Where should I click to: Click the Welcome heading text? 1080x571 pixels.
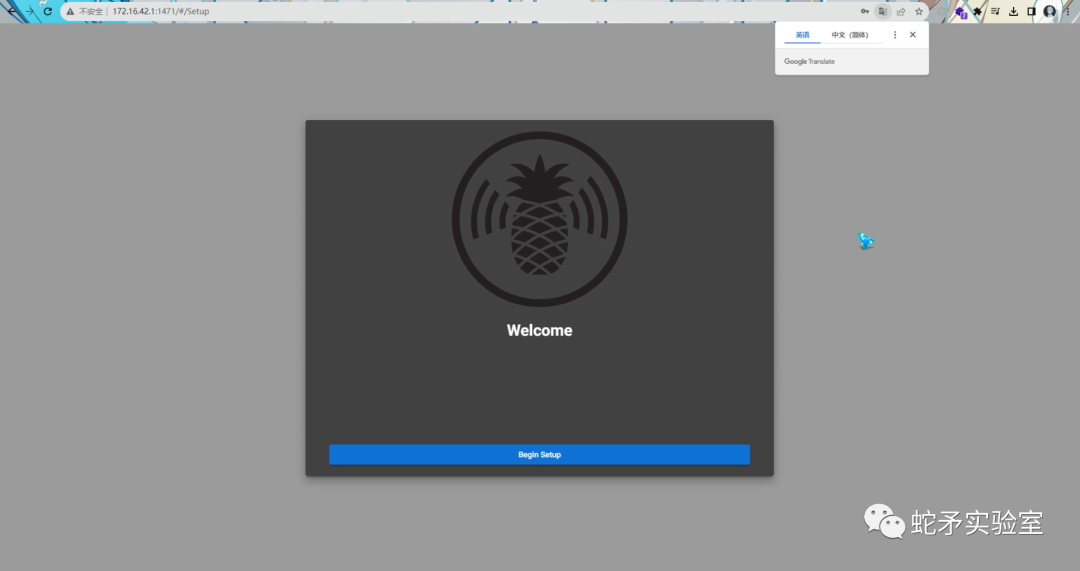(539, 331)
